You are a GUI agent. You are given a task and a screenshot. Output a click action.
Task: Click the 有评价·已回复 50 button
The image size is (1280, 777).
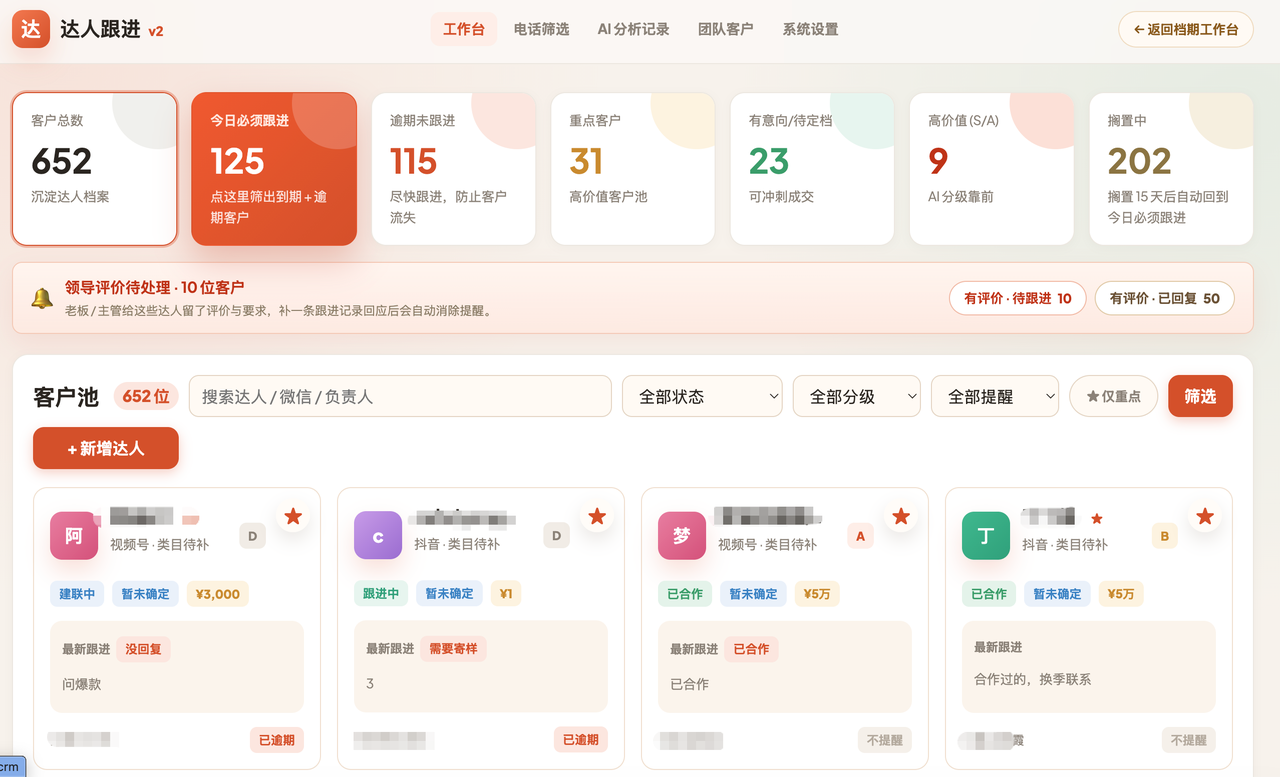click(1164, 298)
